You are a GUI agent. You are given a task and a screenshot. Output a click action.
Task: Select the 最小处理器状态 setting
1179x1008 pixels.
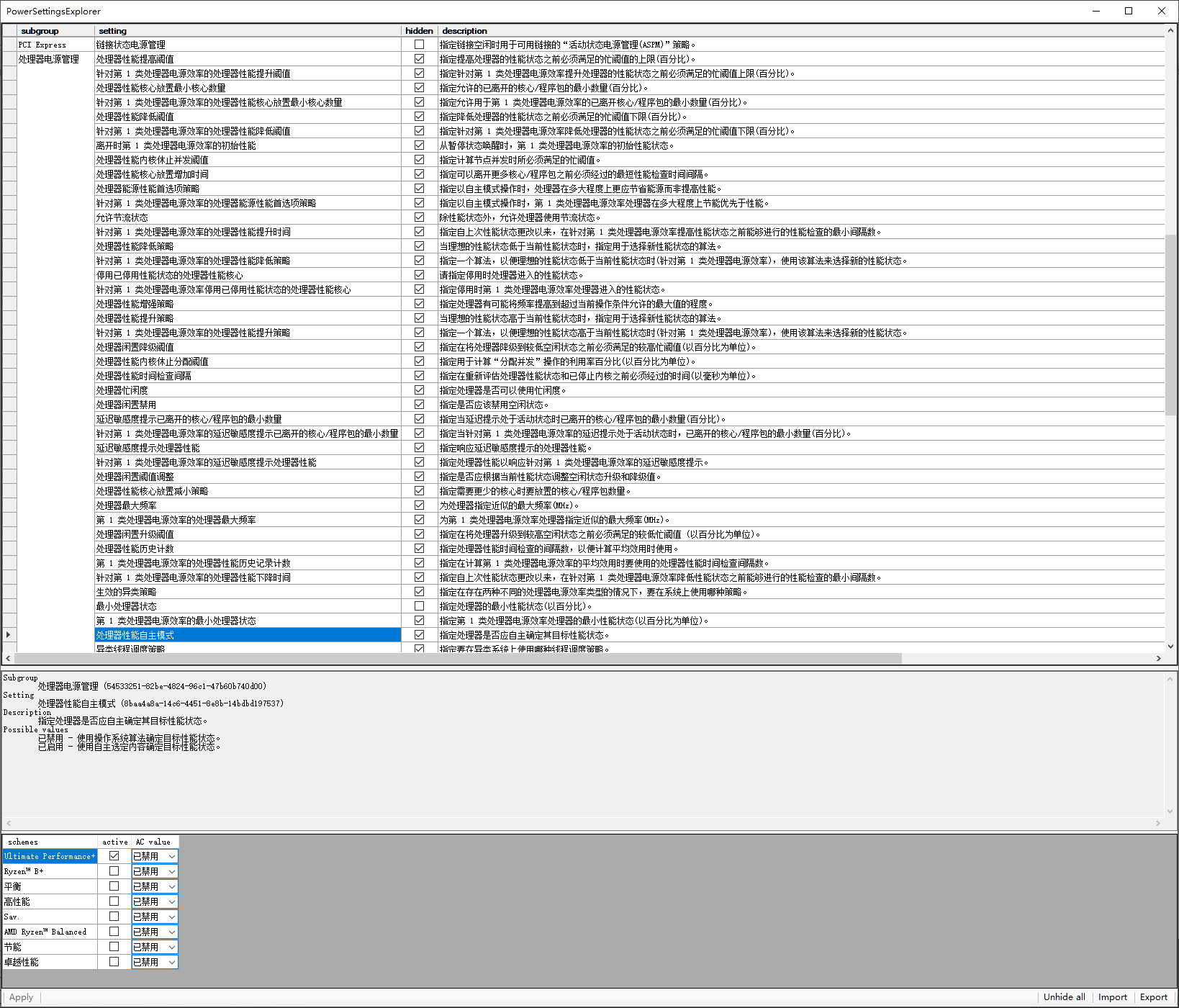click(x=248, y=606)
